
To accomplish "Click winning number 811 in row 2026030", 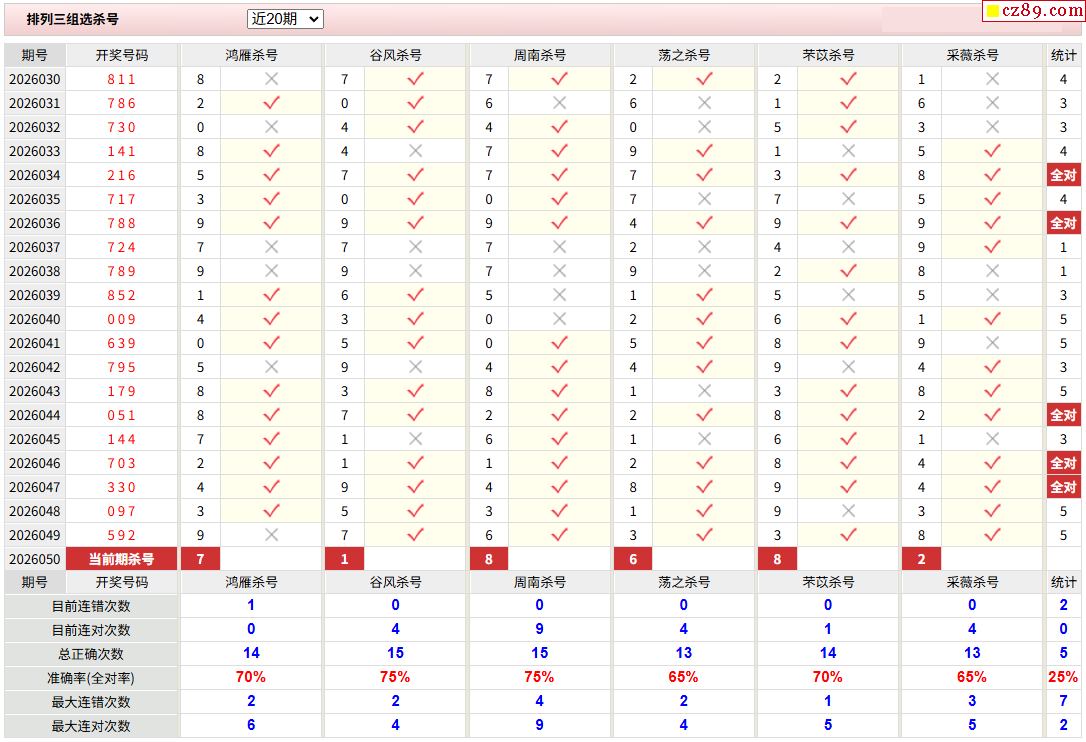I will point(121,79).
